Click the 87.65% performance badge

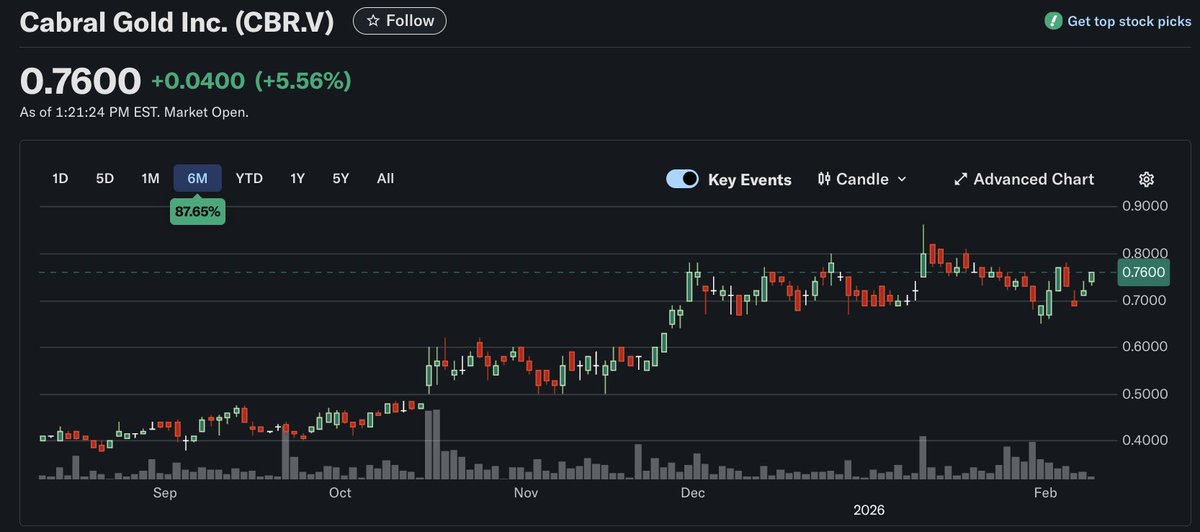point(197,212)
